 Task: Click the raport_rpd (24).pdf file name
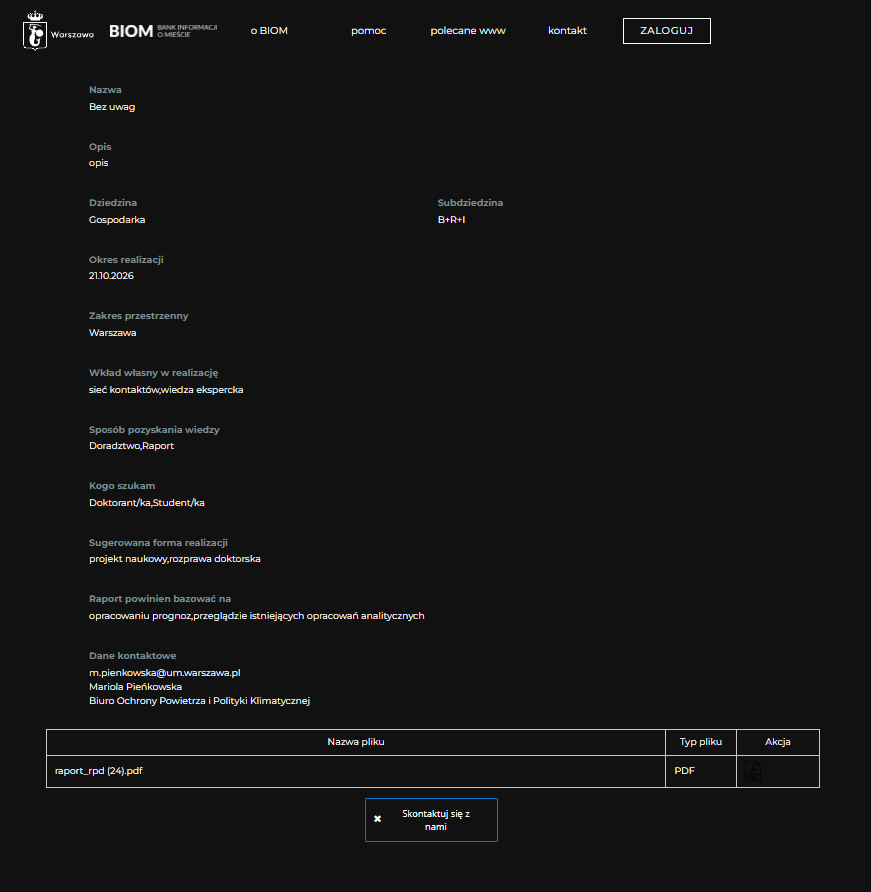coord(99,771)
